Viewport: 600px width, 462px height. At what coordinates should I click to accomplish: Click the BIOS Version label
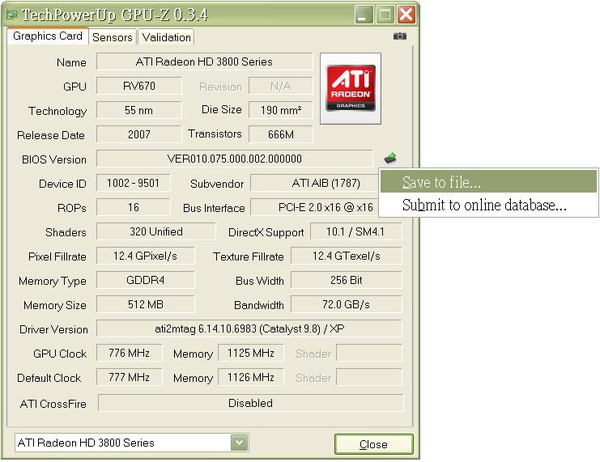tap(54, 160)
